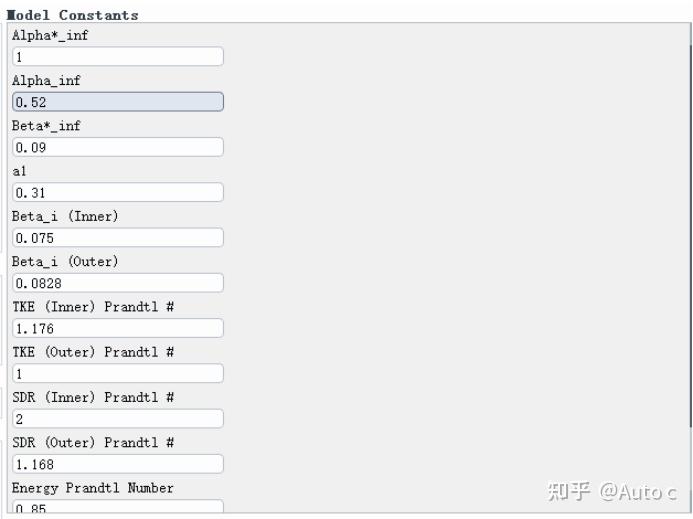Click the a1 constant input field

coord(117,192)
